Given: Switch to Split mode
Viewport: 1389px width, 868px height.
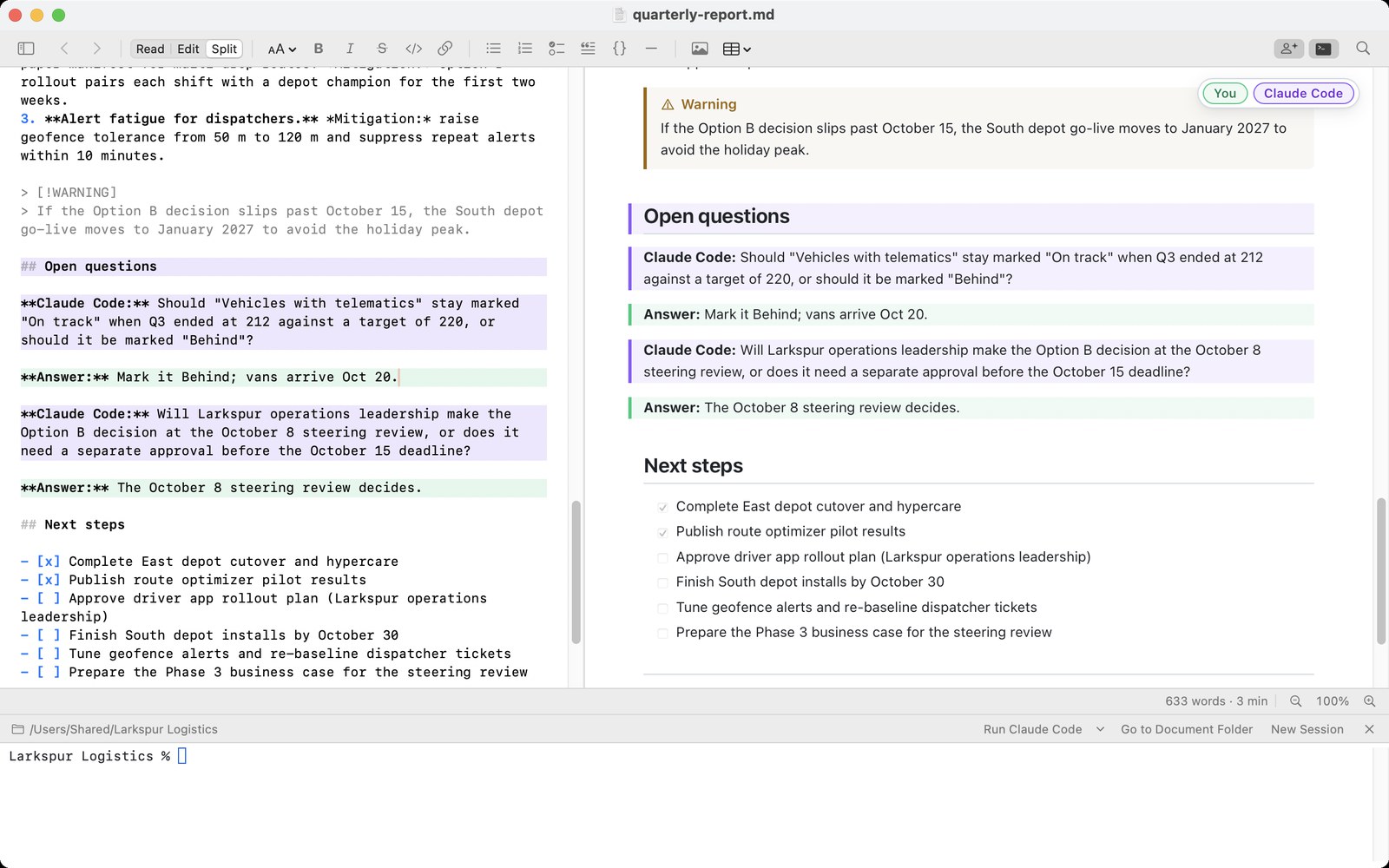Looking at the screenshot, I should click(x=224, y=49).
